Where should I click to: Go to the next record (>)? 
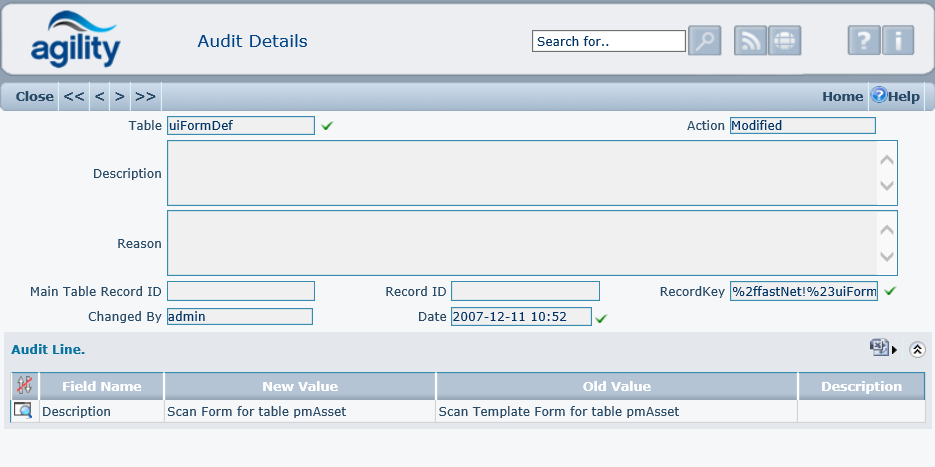pos(120,97)
